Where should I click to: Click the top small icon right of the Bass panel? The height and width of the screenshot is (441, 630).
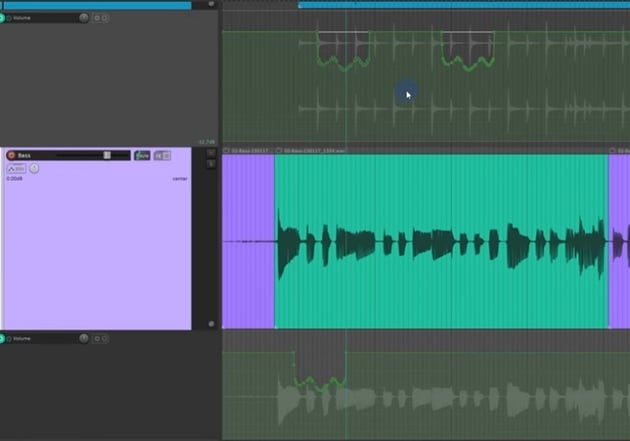[211, 153]
